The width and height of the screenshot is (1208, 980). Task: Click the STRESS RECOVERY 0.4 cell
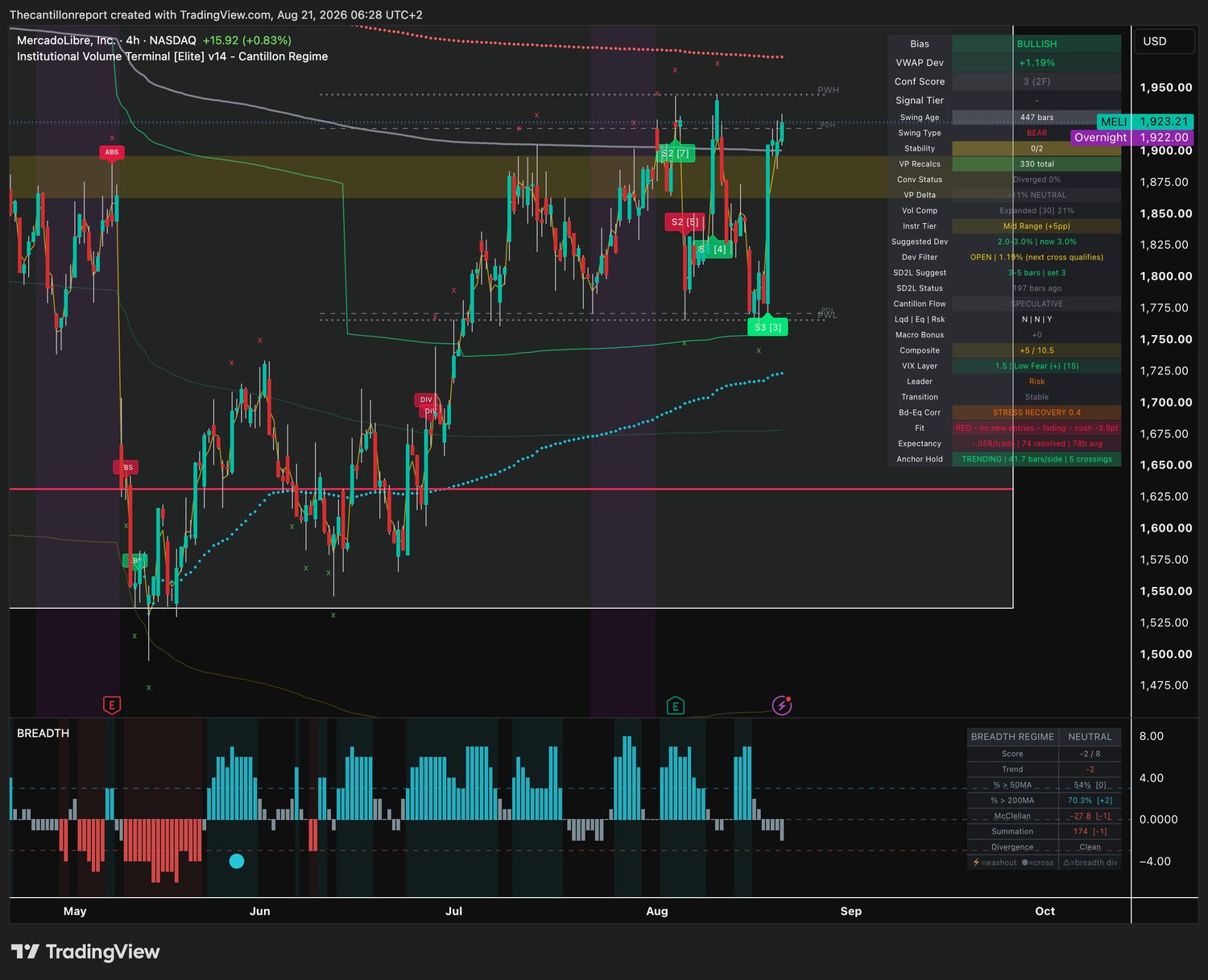(x=1036, y=412)
